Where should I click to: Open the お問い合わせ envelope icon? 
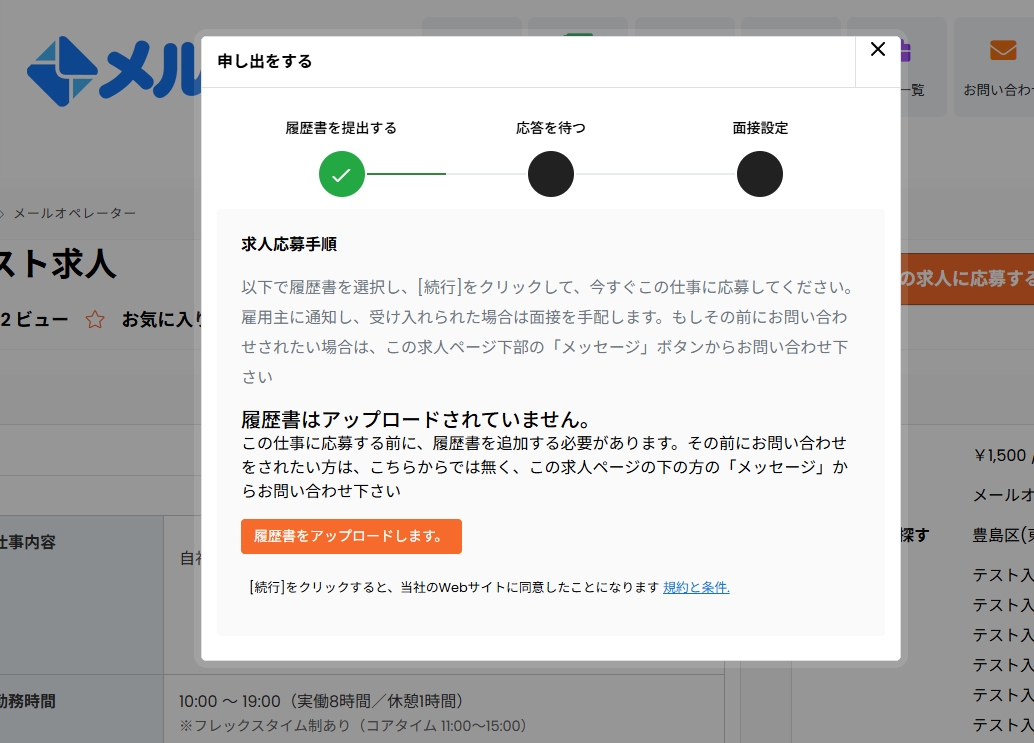pyautogui.click(x=1003, y=48)
